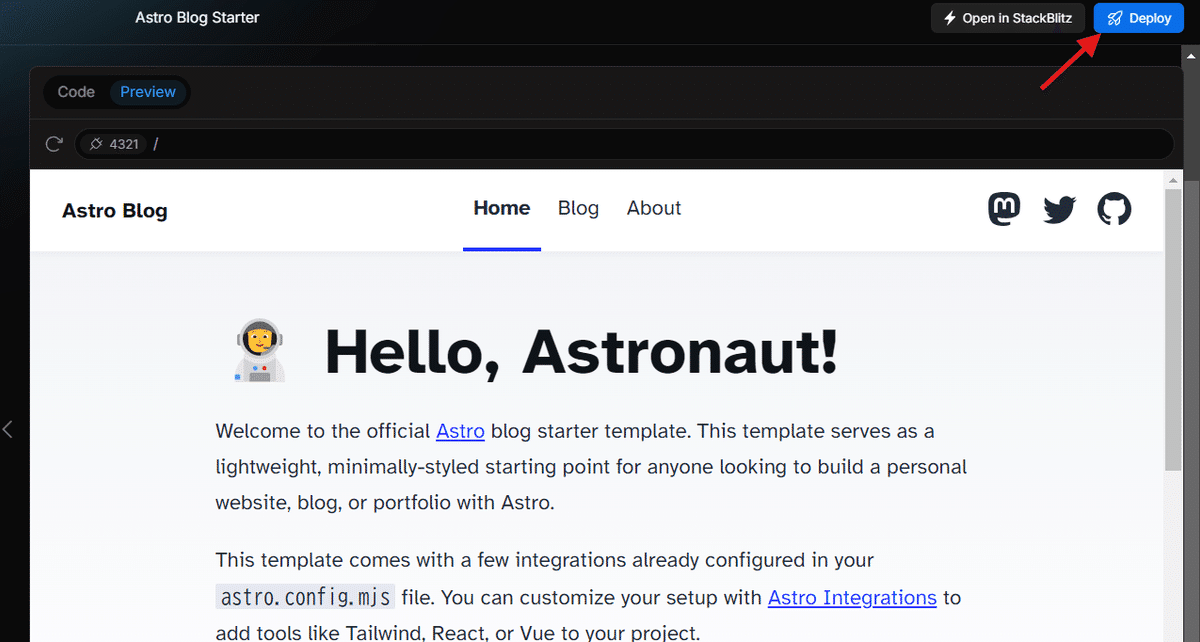Open the Astro Integrations link
This screenshot has width=1200, height=642.
tap(852, 598)
